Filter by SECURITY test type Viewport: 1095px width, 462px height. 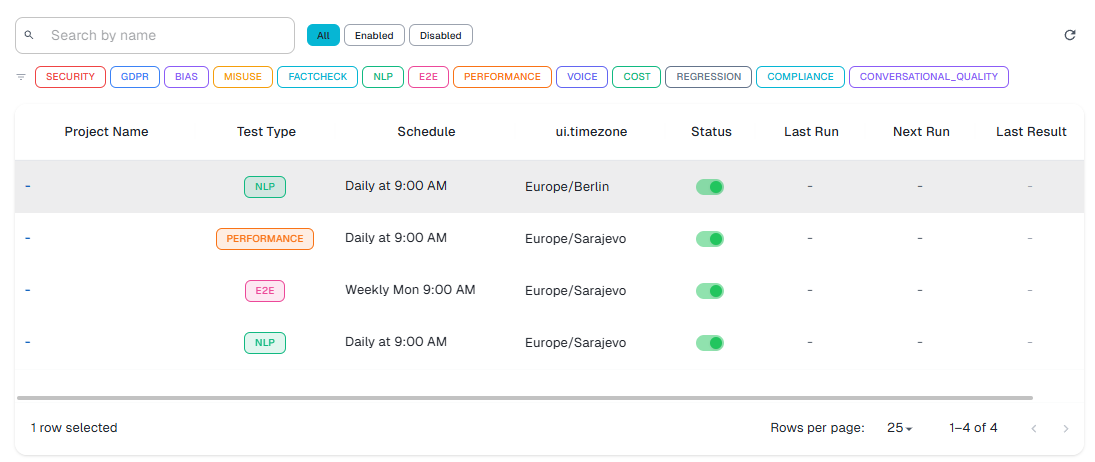tap(70, 77)
